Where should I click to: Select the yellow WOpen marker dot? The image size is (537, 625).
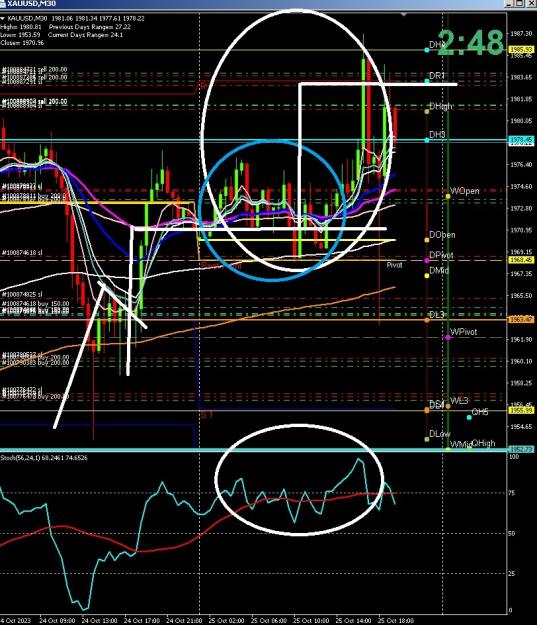click(448, 196)
